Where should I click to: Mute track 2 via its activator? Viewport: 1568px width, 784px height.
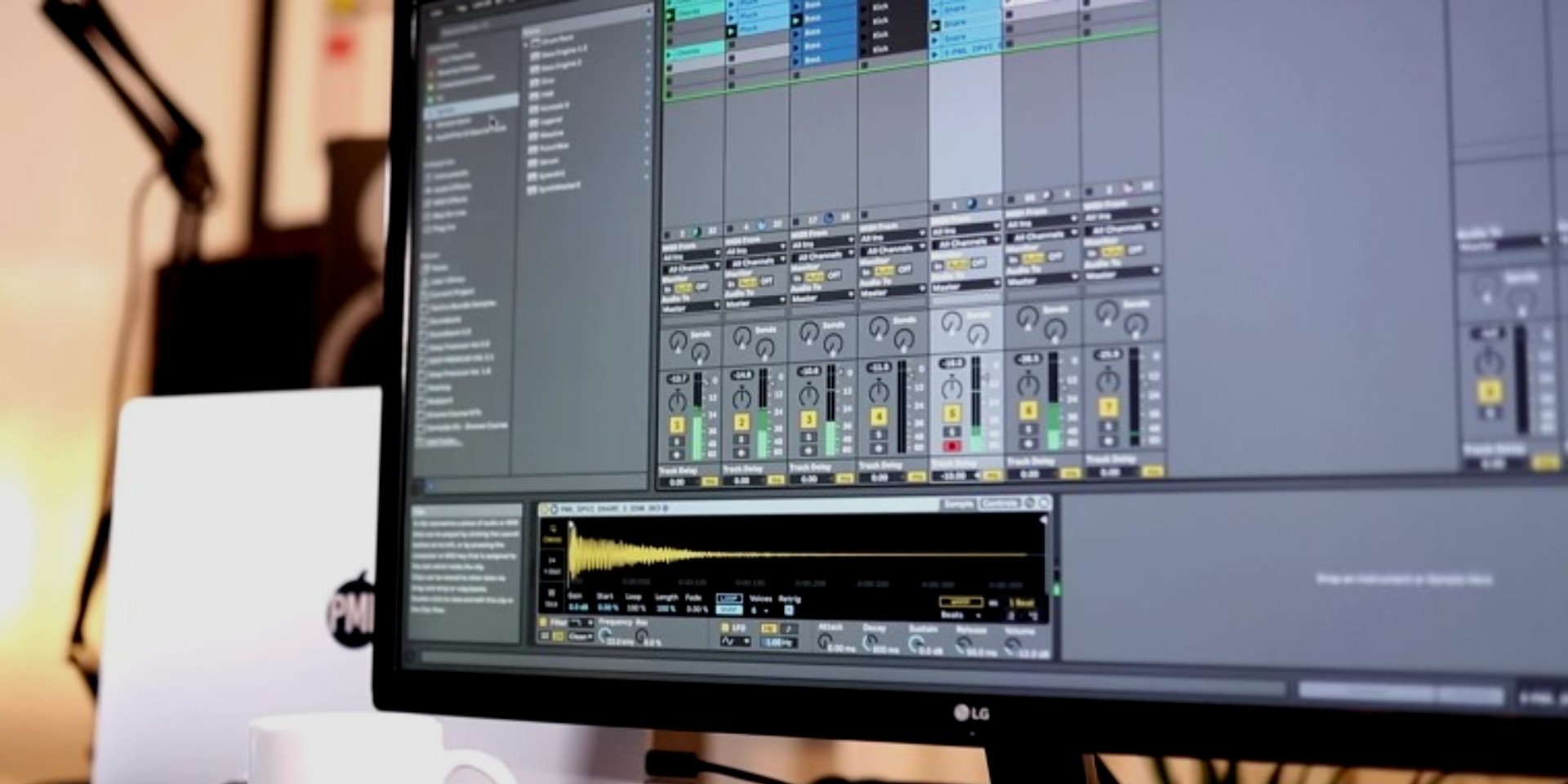coord(742,422)
